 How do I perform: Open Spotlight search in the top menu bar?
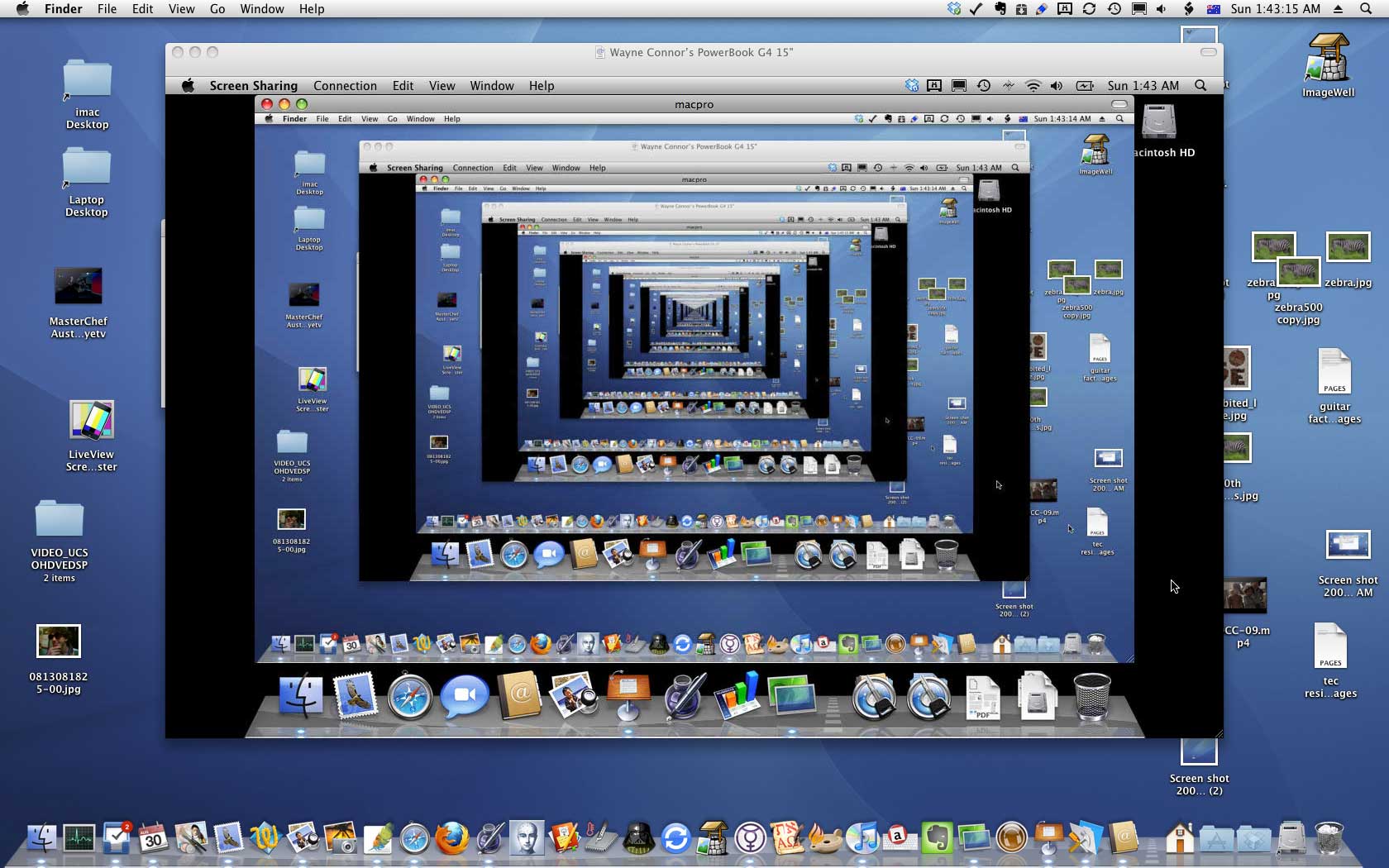pos(1366,9)
